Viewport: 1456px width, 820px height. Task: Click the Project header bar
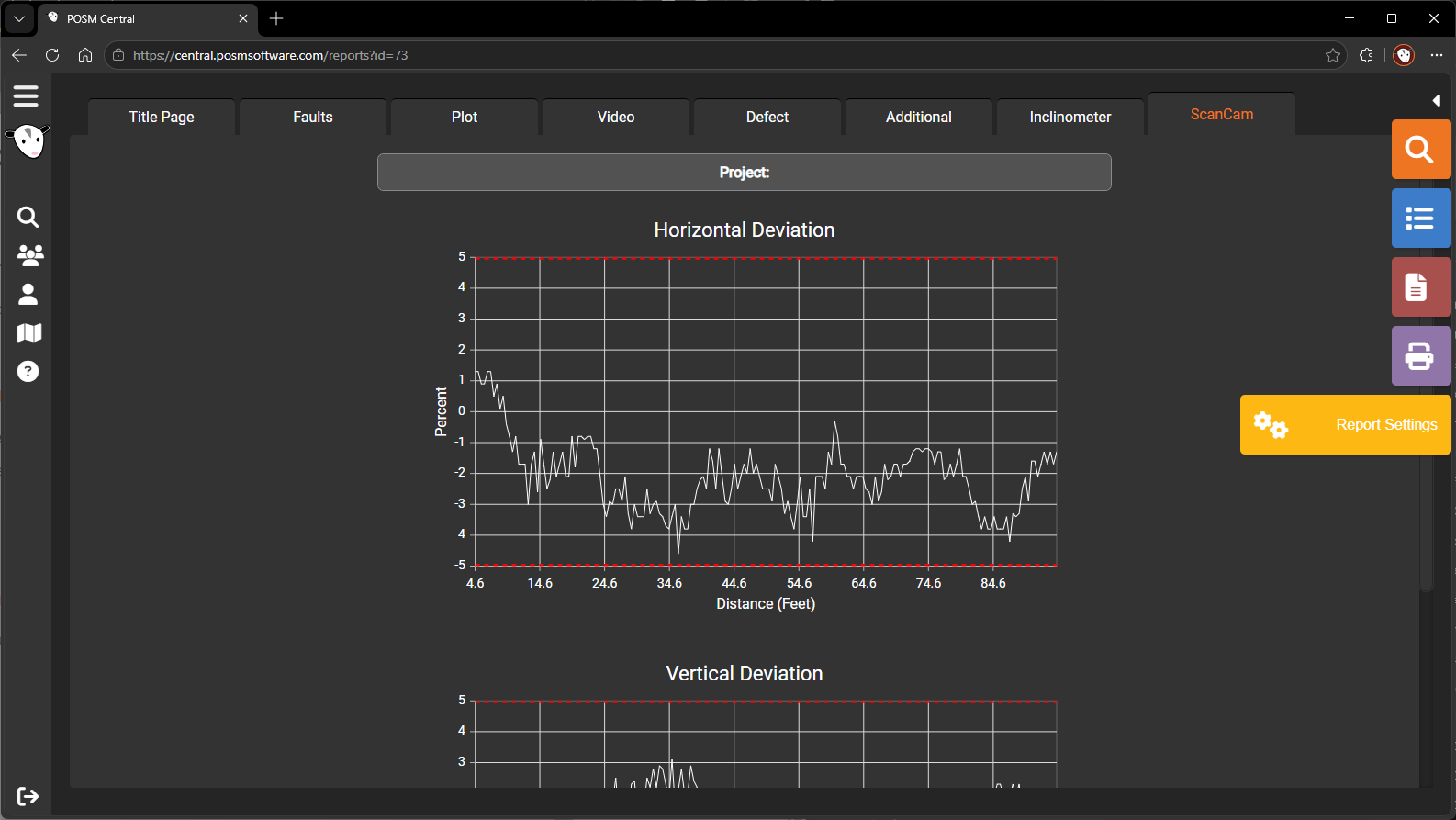[x=745, y=172]
